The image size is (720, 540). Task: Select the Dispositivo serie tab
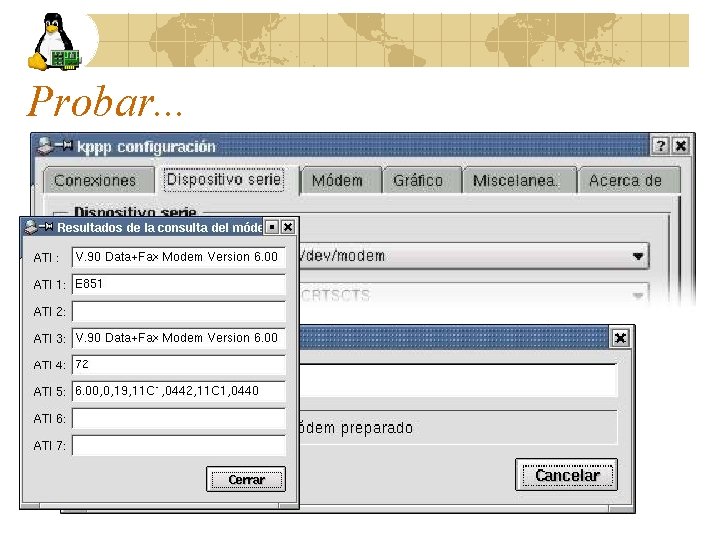(x=224, y=180)
